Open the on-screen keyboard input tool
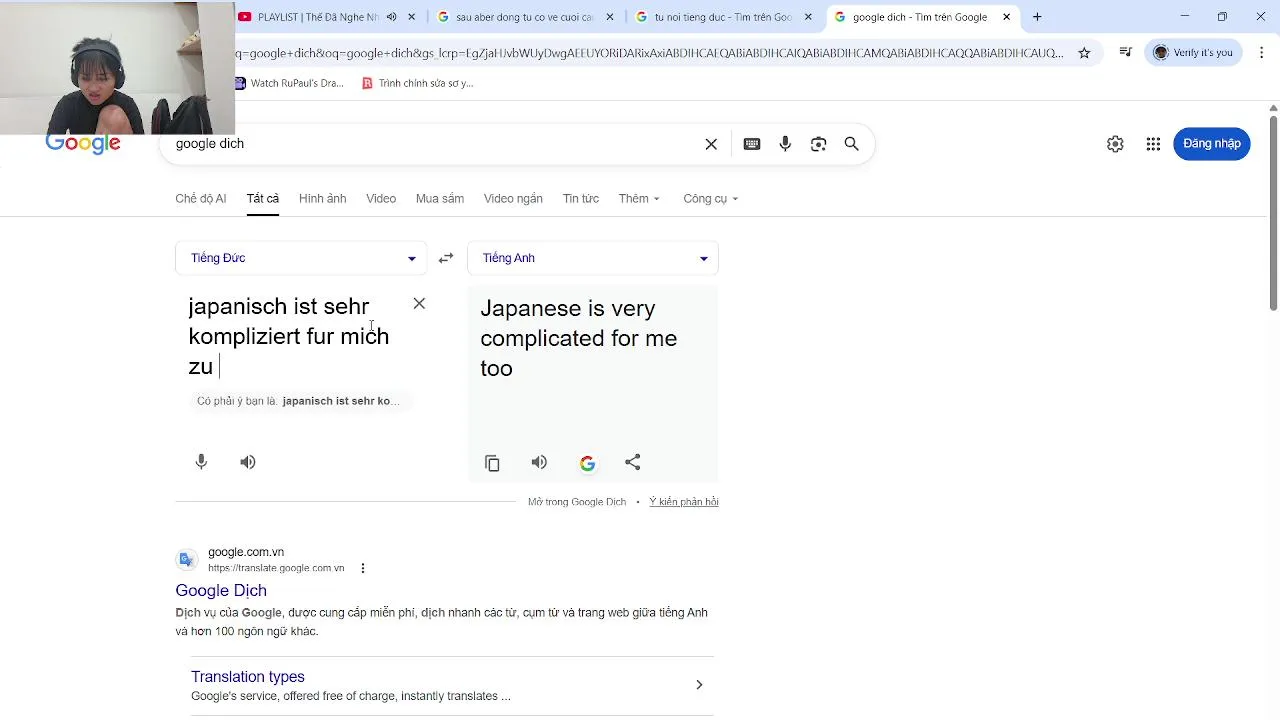1280x720 pixels. [752, 144]
